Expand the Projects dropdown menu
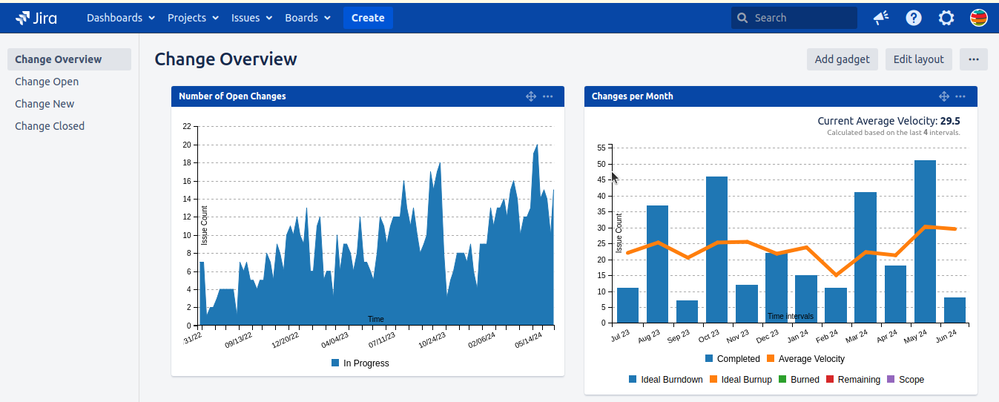 click(x=193, y=18)
